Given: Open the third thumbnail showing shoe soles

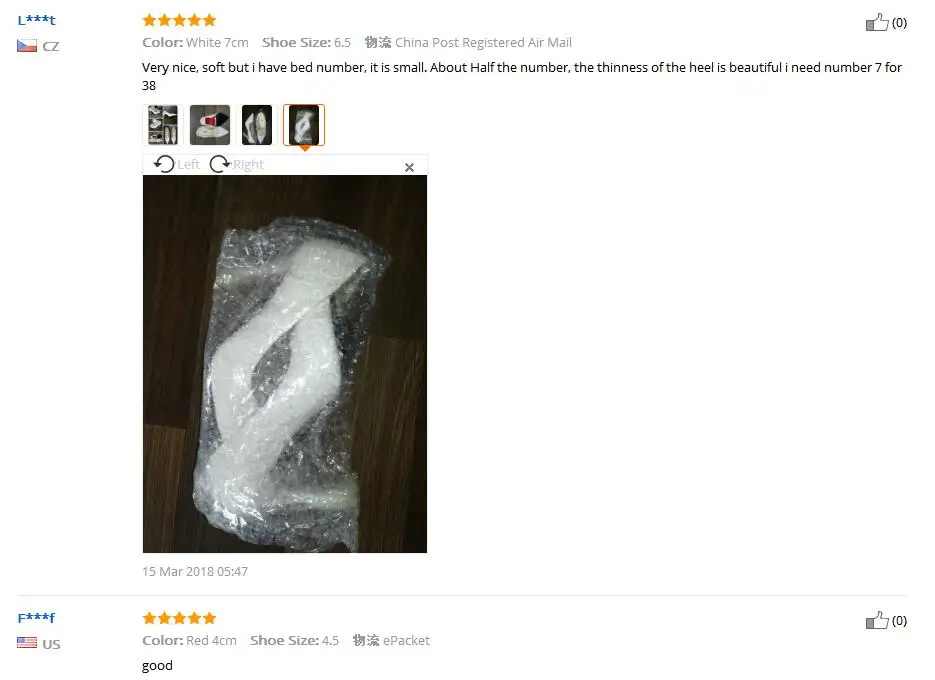Looking at the screenshot, I should 257,125.
